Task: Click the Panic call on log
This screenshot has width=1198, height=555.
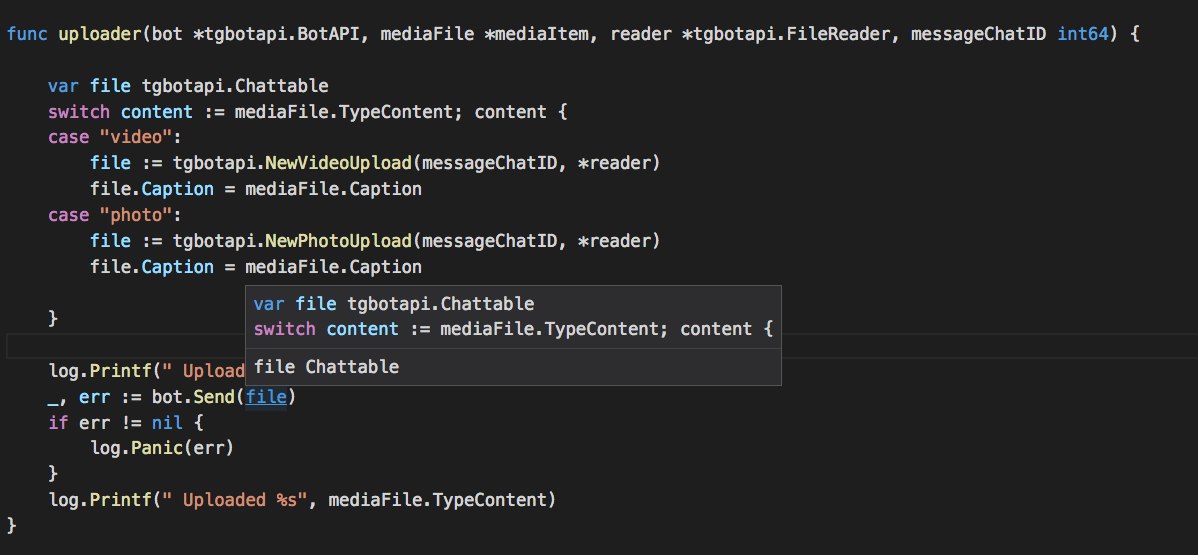Action: click(x=148, y=447)
